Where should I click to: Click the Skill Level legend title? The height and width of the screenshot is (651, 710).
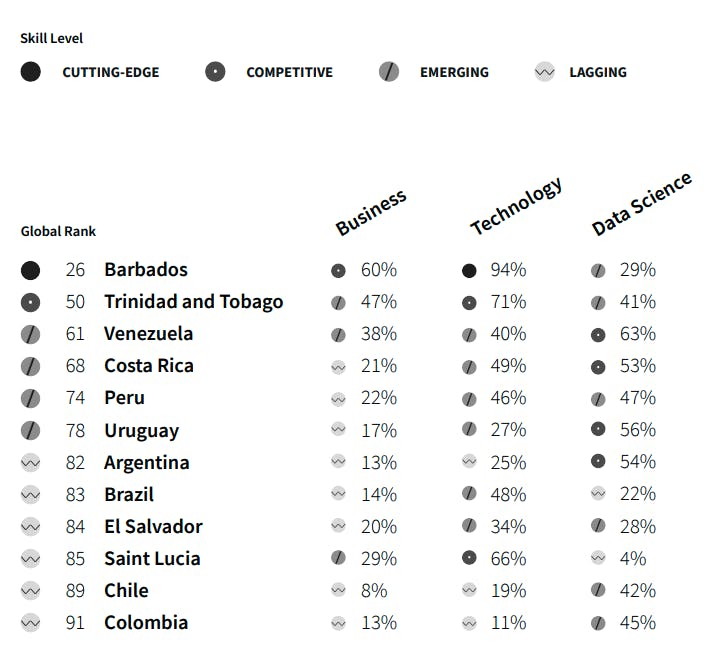point(52,38)
